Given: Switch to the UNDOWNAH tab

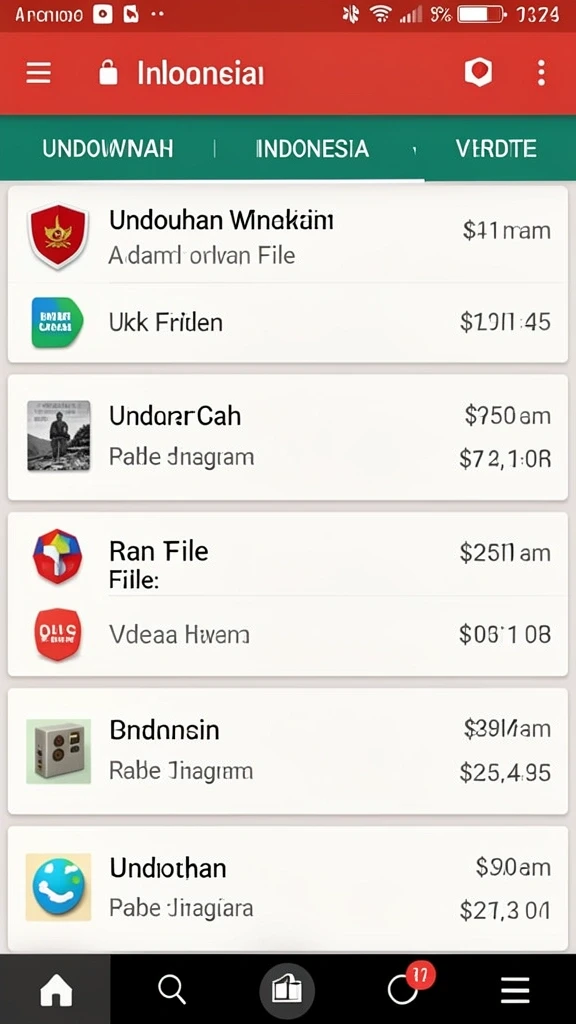Looking at the screenshot, I should [108, 149].
